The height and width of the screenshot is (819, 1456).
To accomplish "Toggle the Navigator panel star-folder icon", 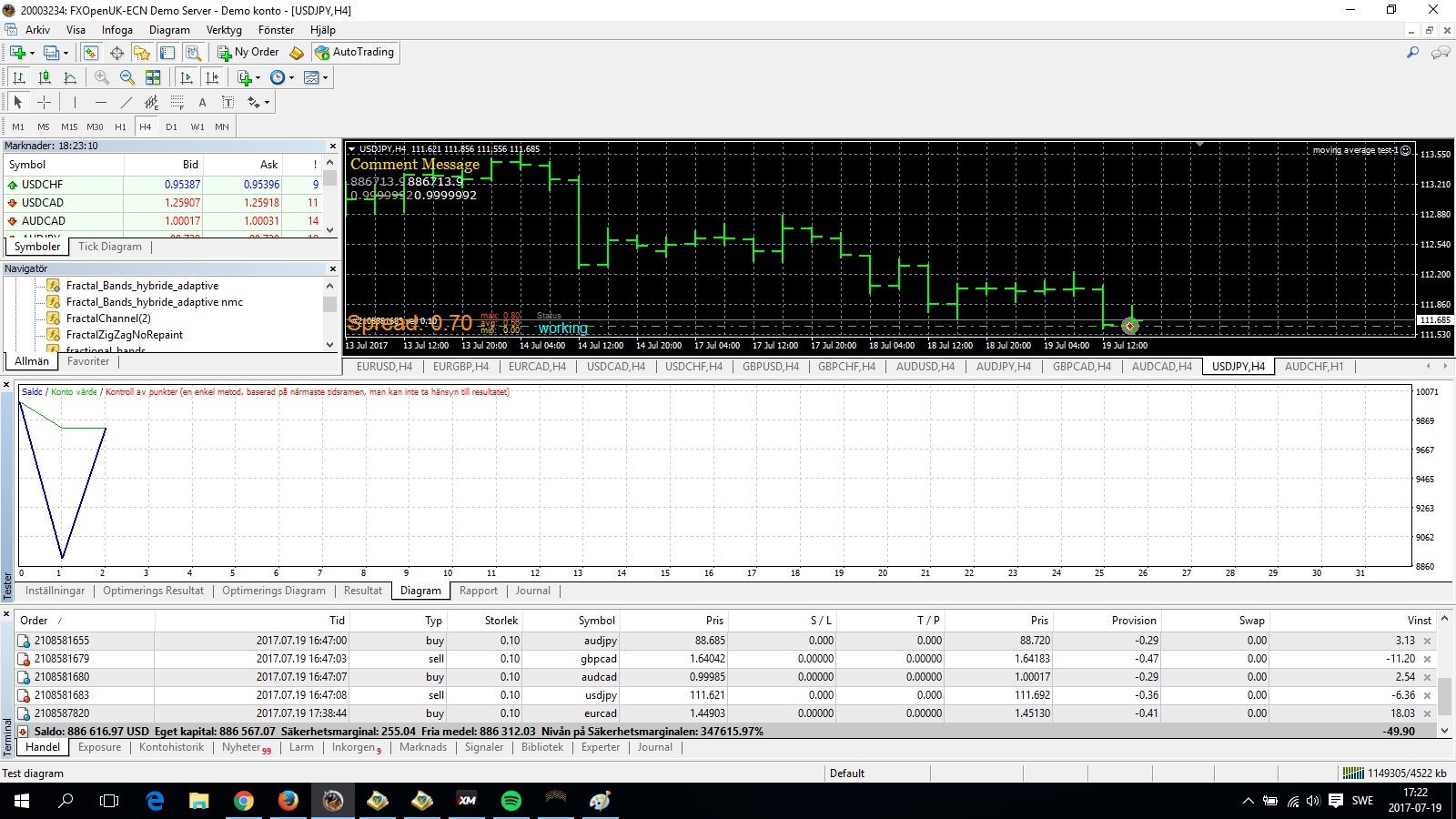I will point(142,53).
